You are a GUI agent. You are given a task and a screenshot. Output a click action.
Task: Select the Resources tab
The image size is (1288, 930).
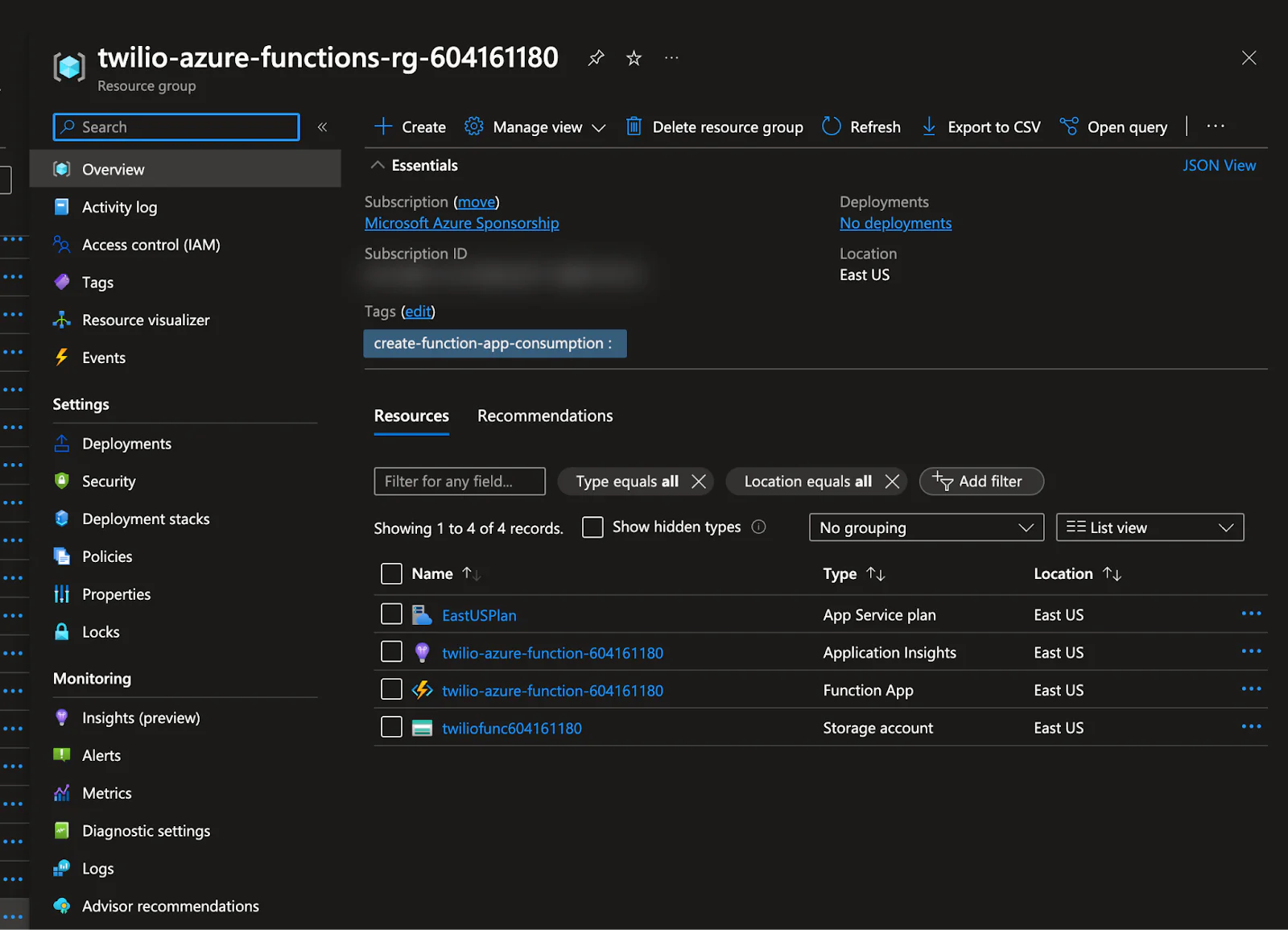[411, 416]
